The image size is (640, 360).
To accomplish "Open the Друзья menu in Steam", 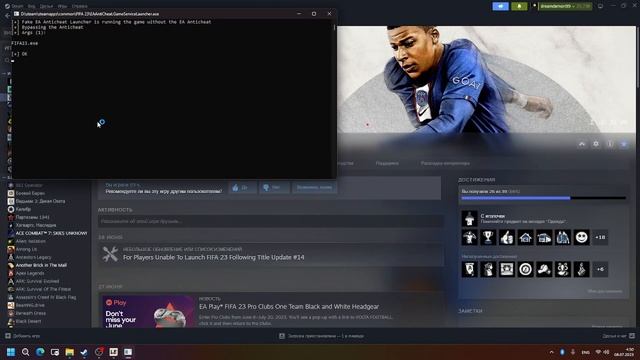I will [x=46, y=6].
